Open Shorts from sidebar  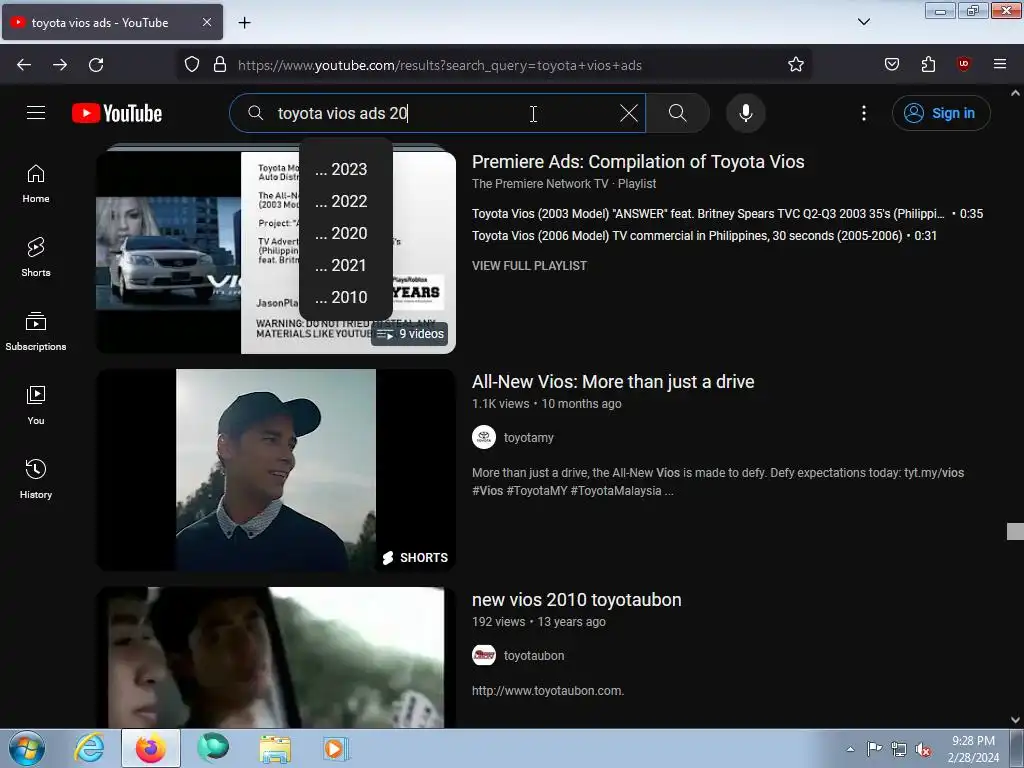pos(36,257)
